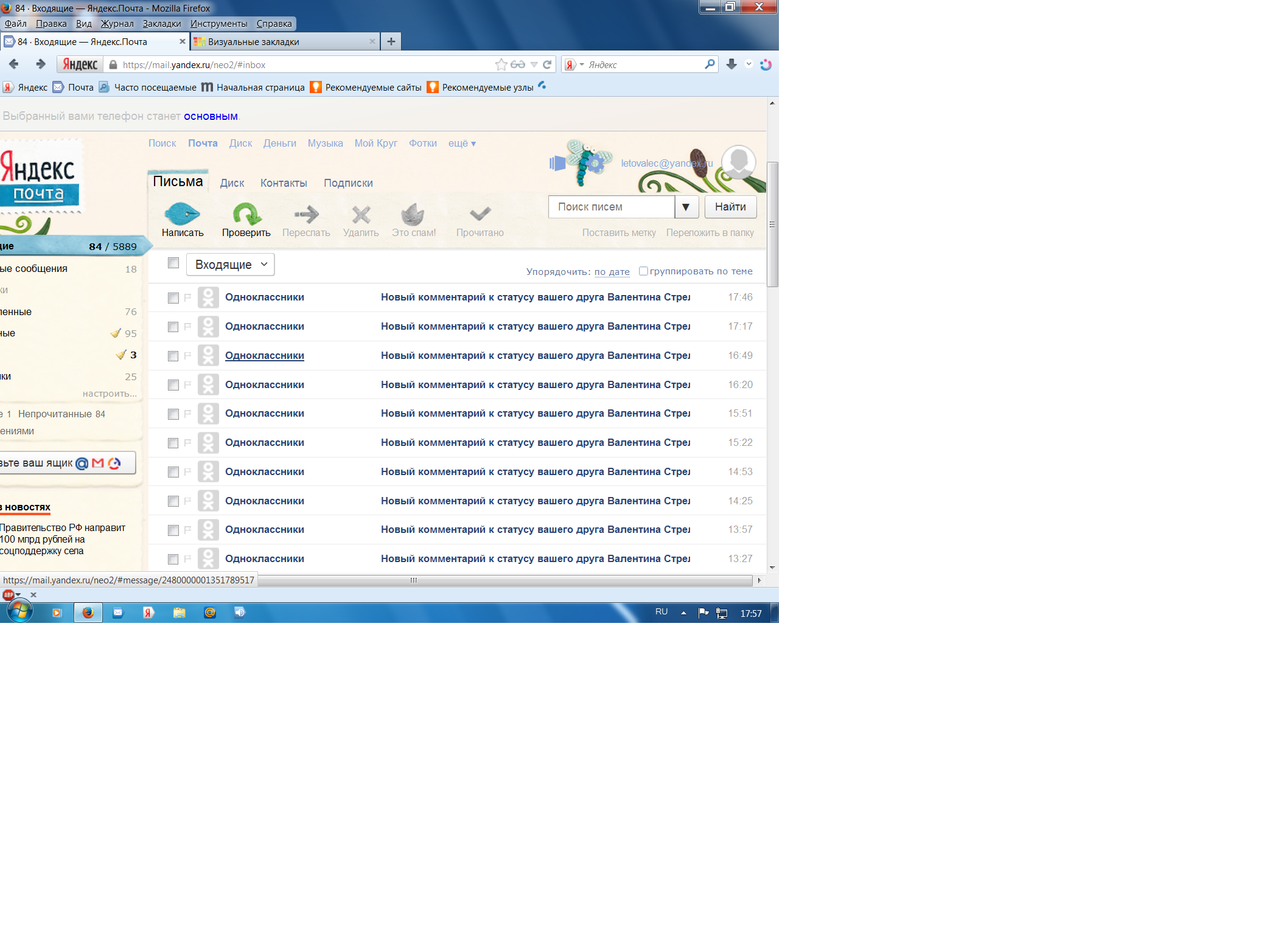Viewport: 1270px width, 952px height.
Task: Click the Поиск писем input field
Action: click(611, 207)
